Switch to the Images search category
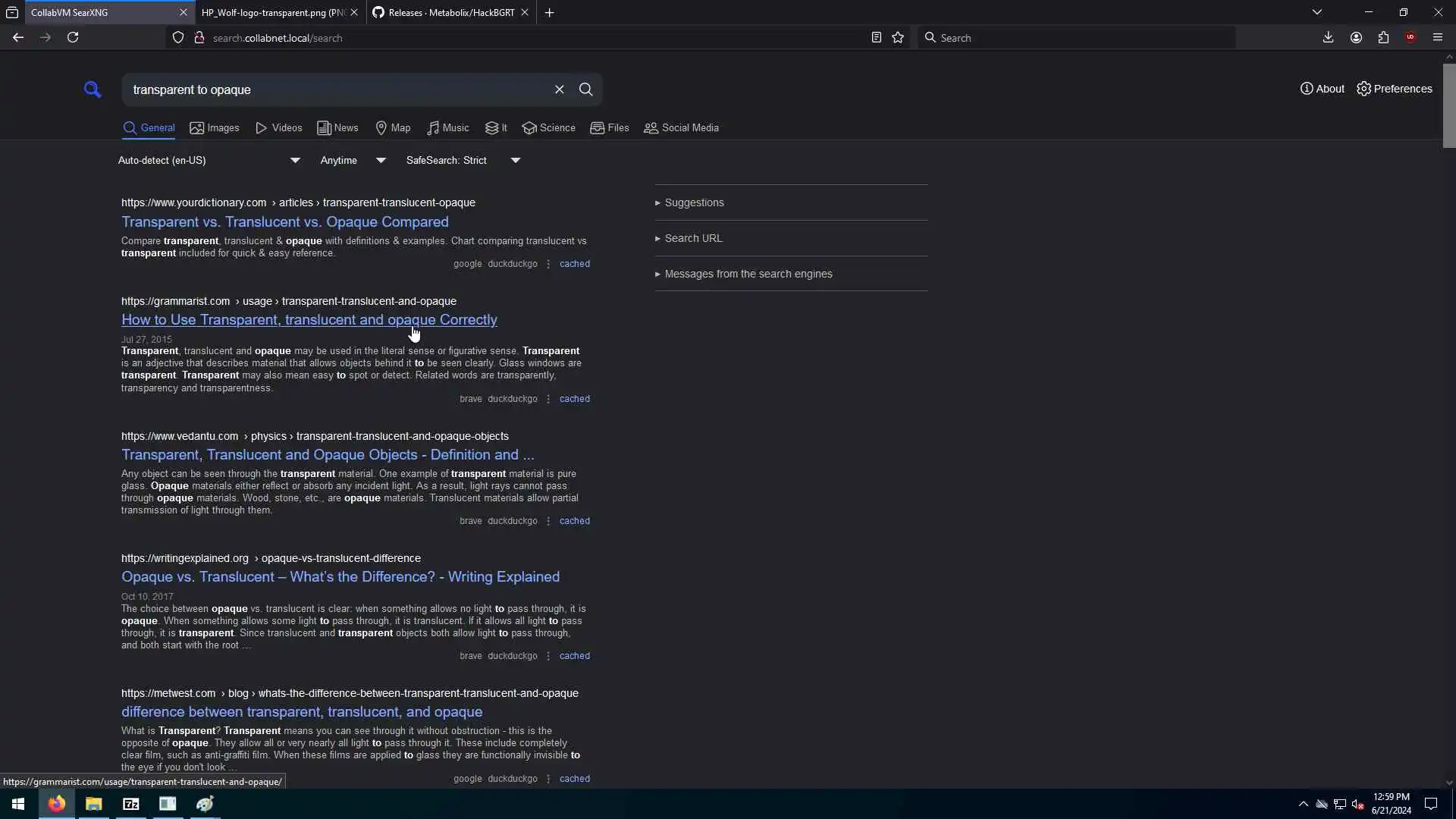Viewport: 1456px width, 819px height. point(215,128)
